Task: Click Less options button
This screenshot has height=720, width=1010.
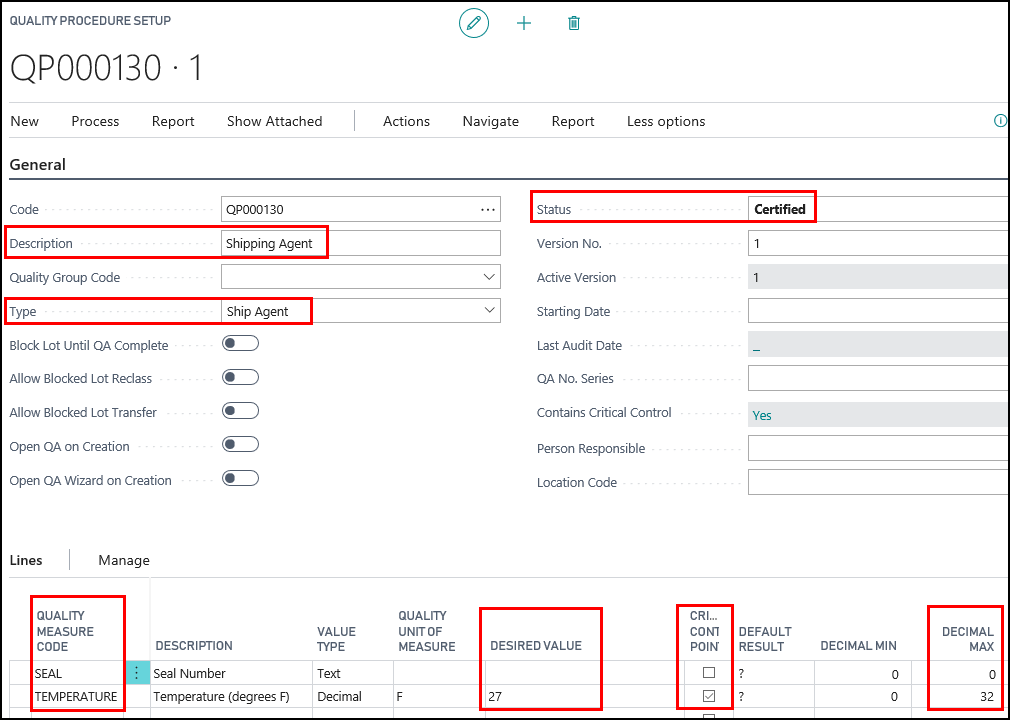Action: (666, 121)
